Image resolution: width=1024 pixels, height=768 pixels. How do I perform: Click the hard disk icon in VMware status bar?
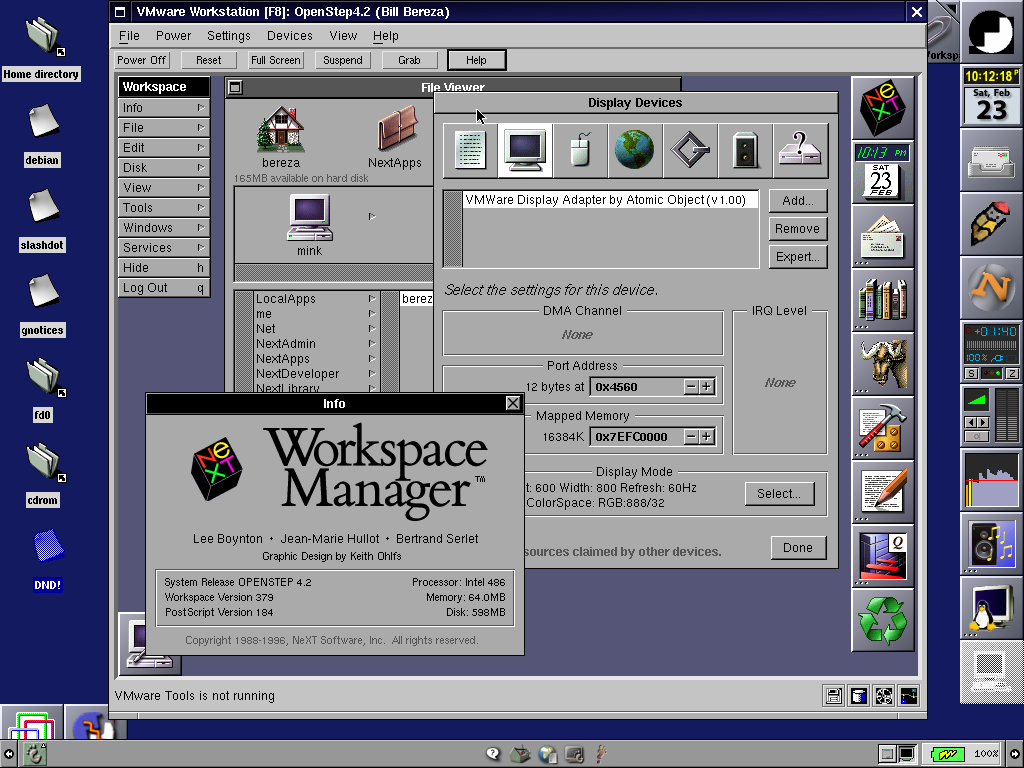click(x=859, y=696)
